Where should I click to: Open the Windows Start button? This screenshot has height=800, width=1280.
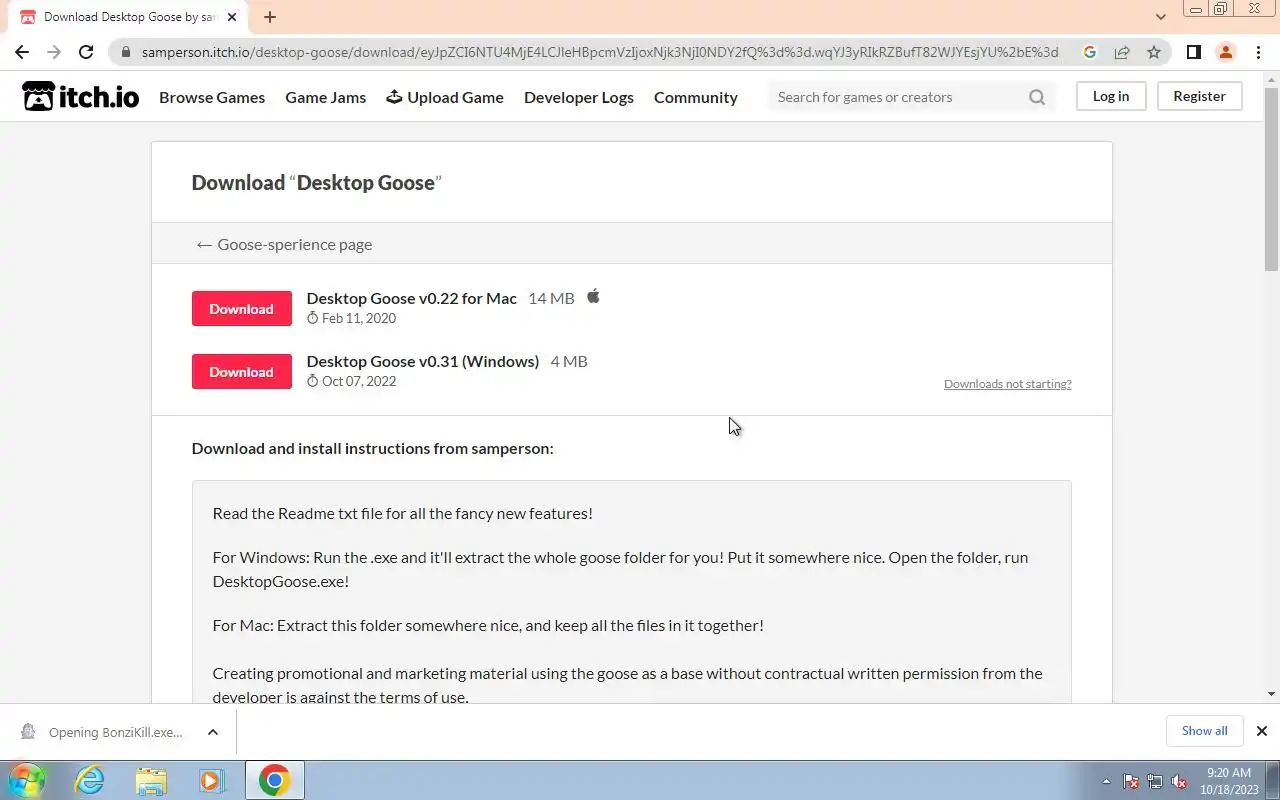tap(26, 780)
